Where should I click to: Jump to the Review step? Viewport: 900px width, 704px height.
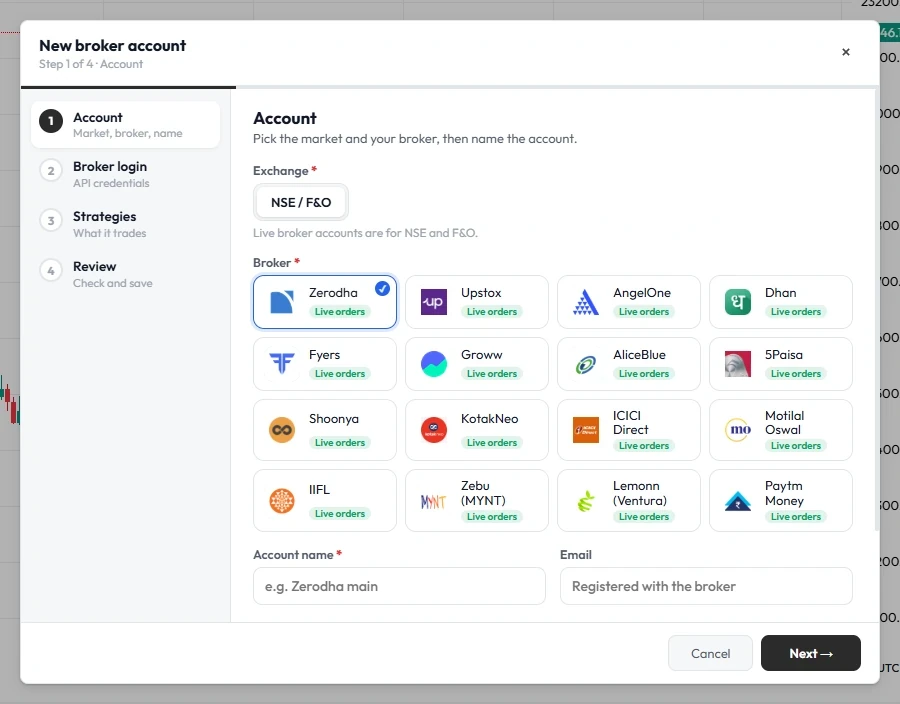click(126, 274)
